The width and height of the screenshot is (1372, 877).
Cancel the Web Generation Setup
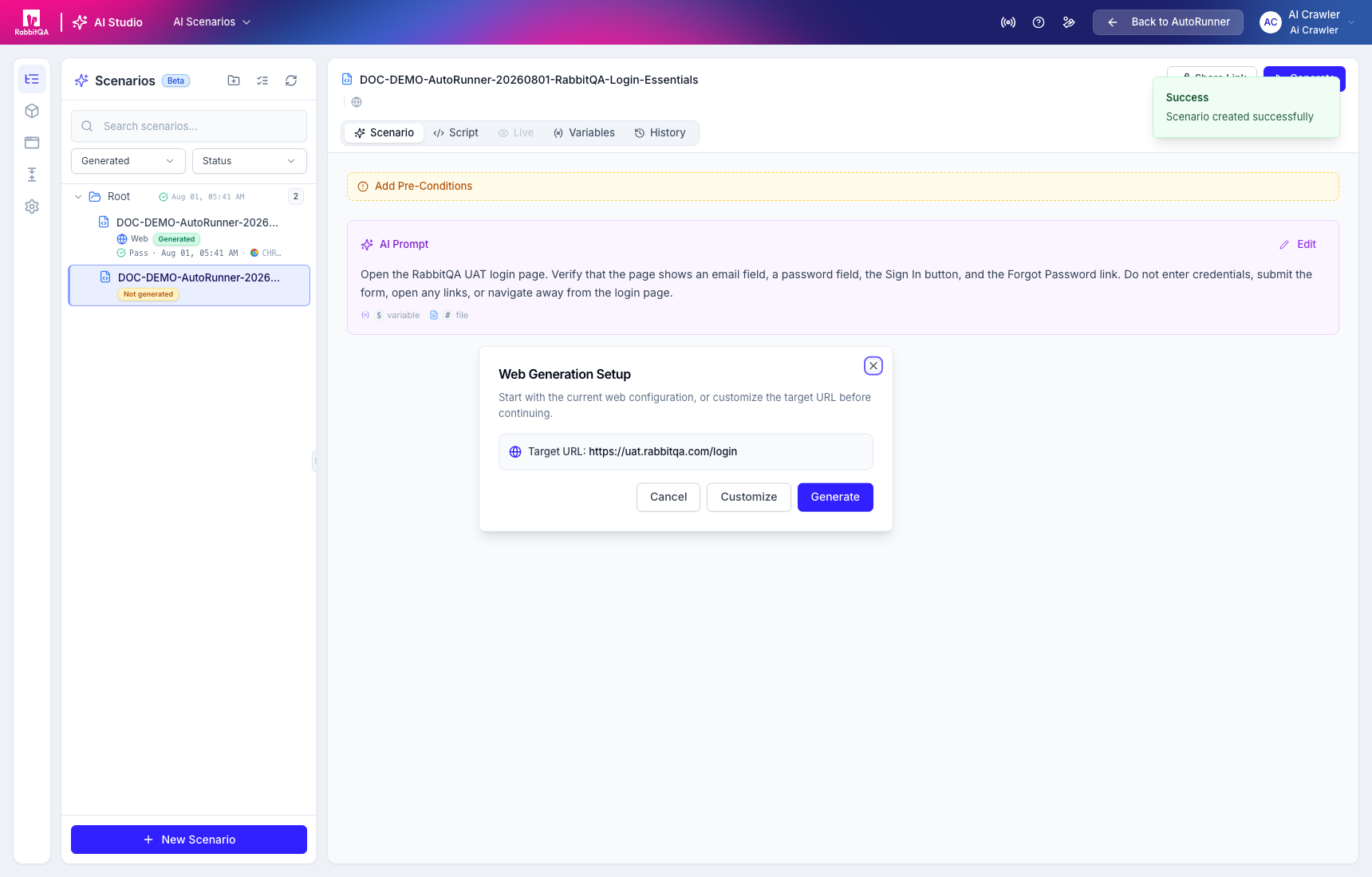pos(668,497)
